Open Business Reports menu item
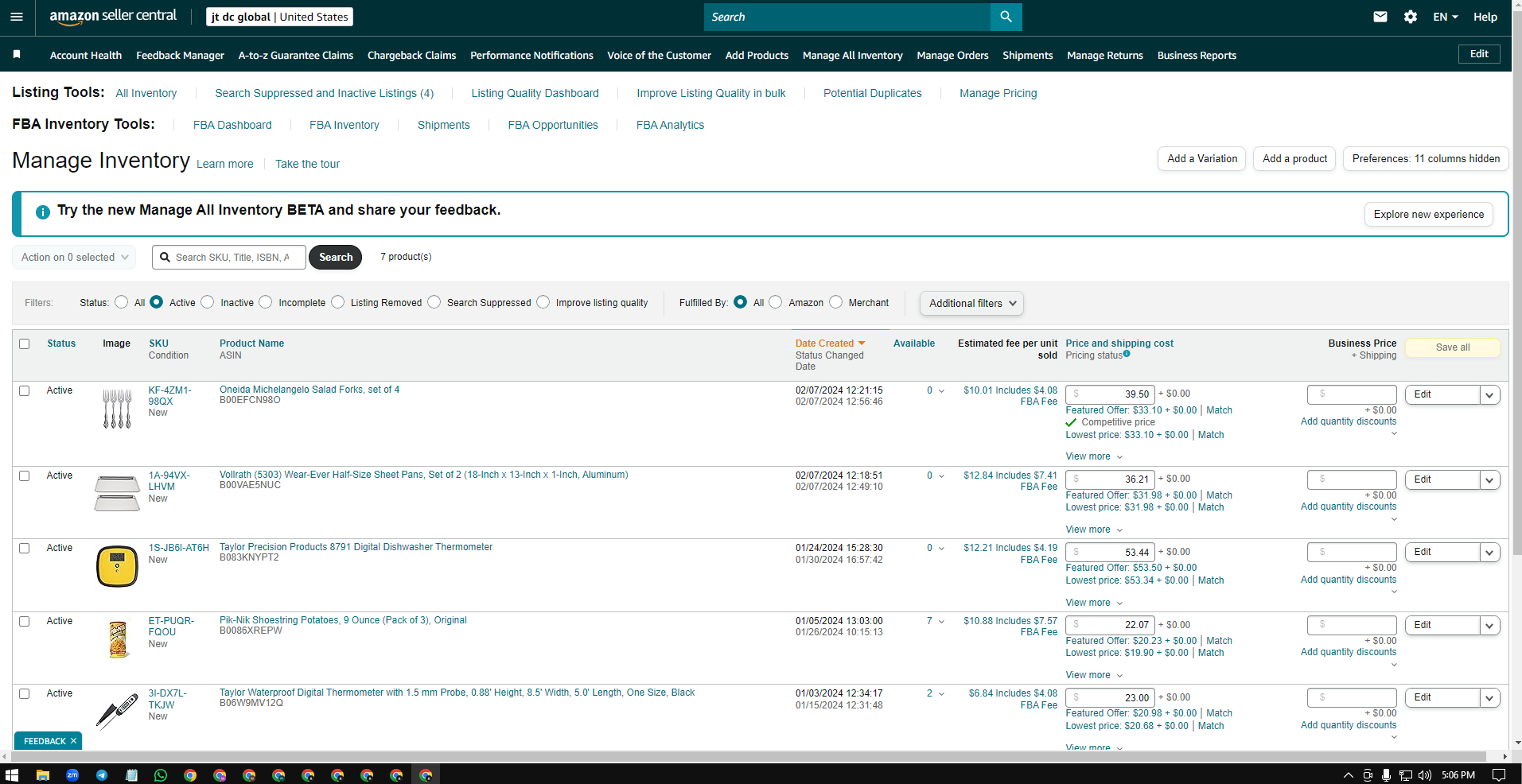Viewport: 1522px width, 784px height. click(1197, 56)
